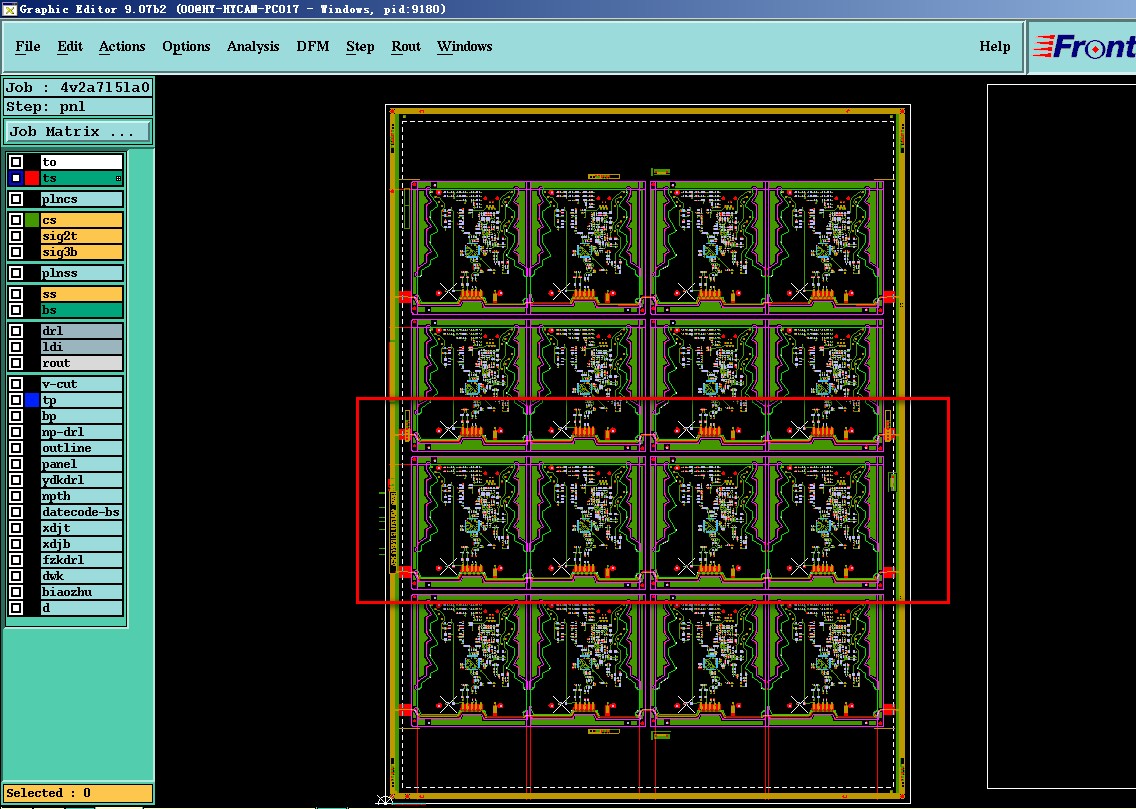1136x809 pixels.
Task: Open the Windows menu
Action: pos(464,46)
